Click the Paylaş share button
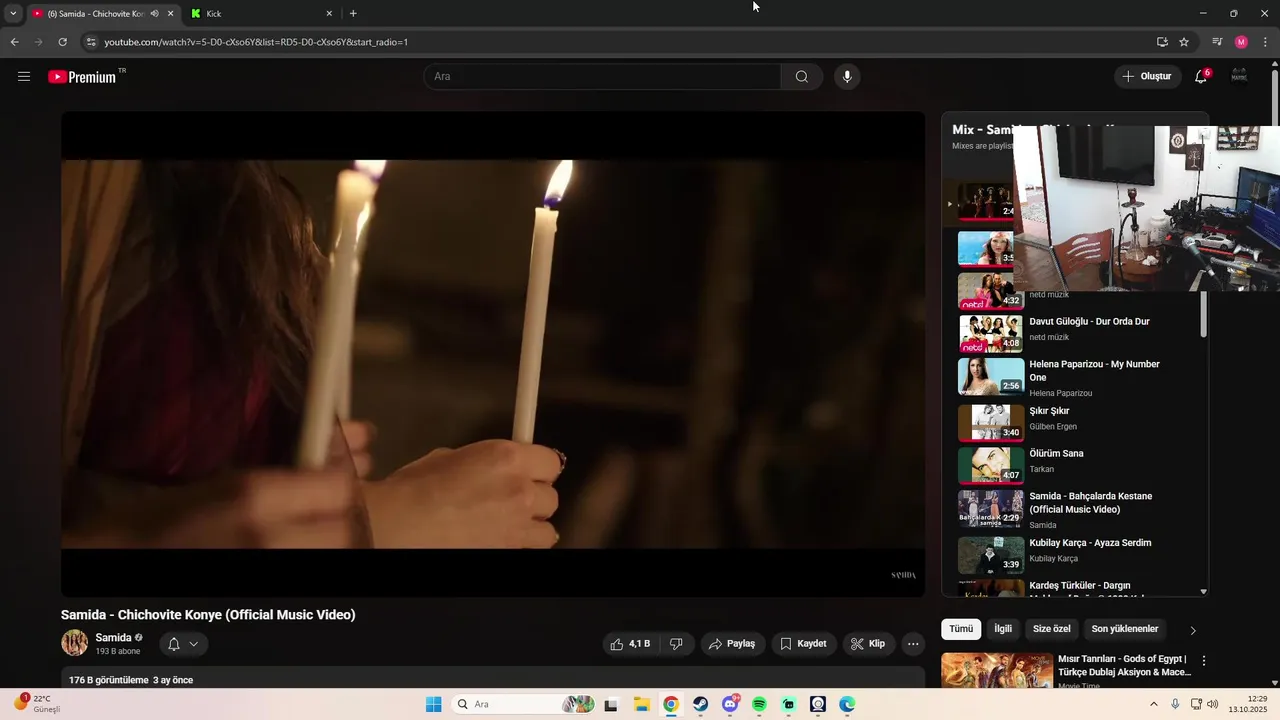 tap(732, 644)
